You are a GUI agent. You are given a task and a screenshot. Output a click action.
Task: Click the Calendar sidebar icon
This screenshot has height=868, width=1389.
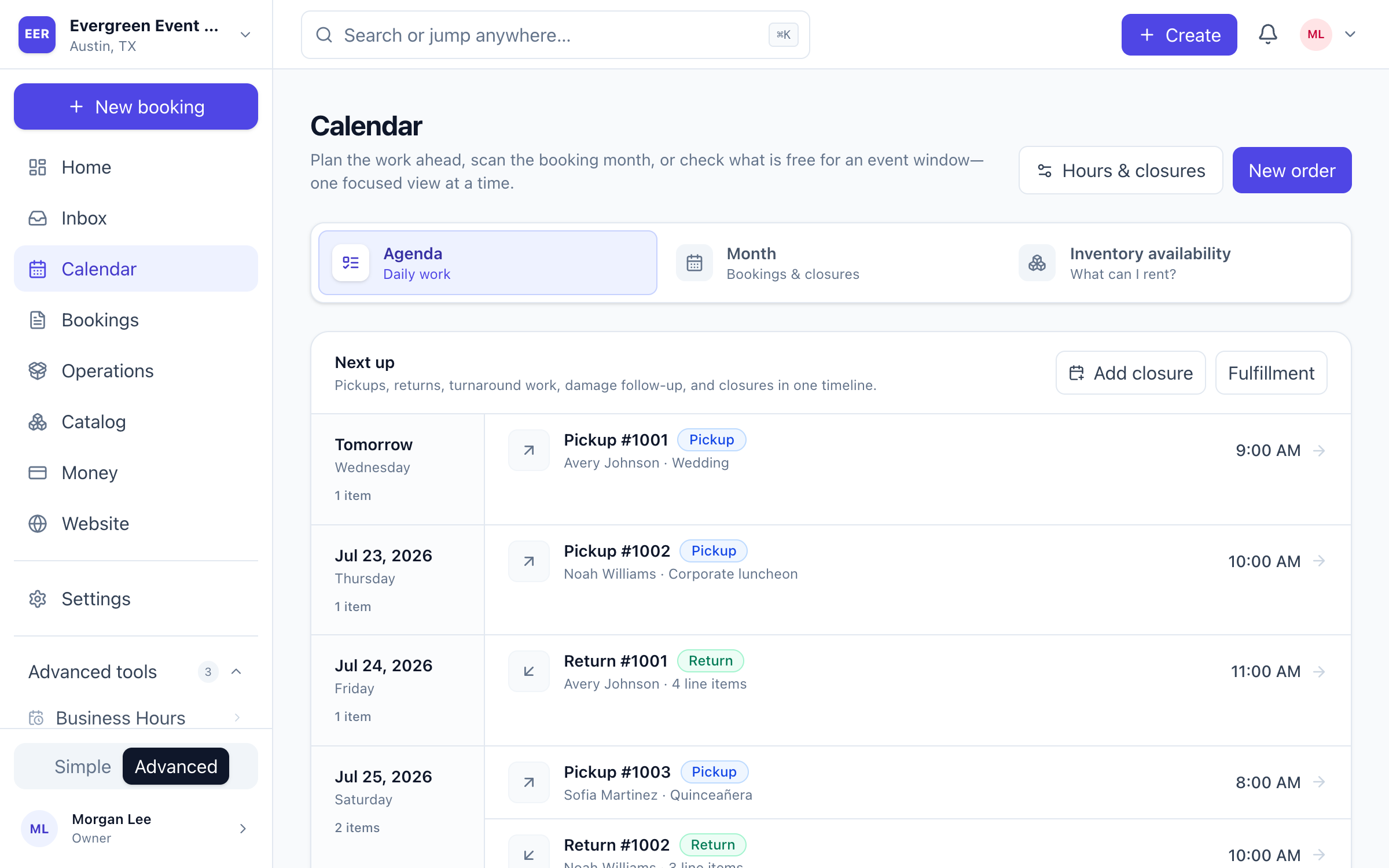pos(38,269)
